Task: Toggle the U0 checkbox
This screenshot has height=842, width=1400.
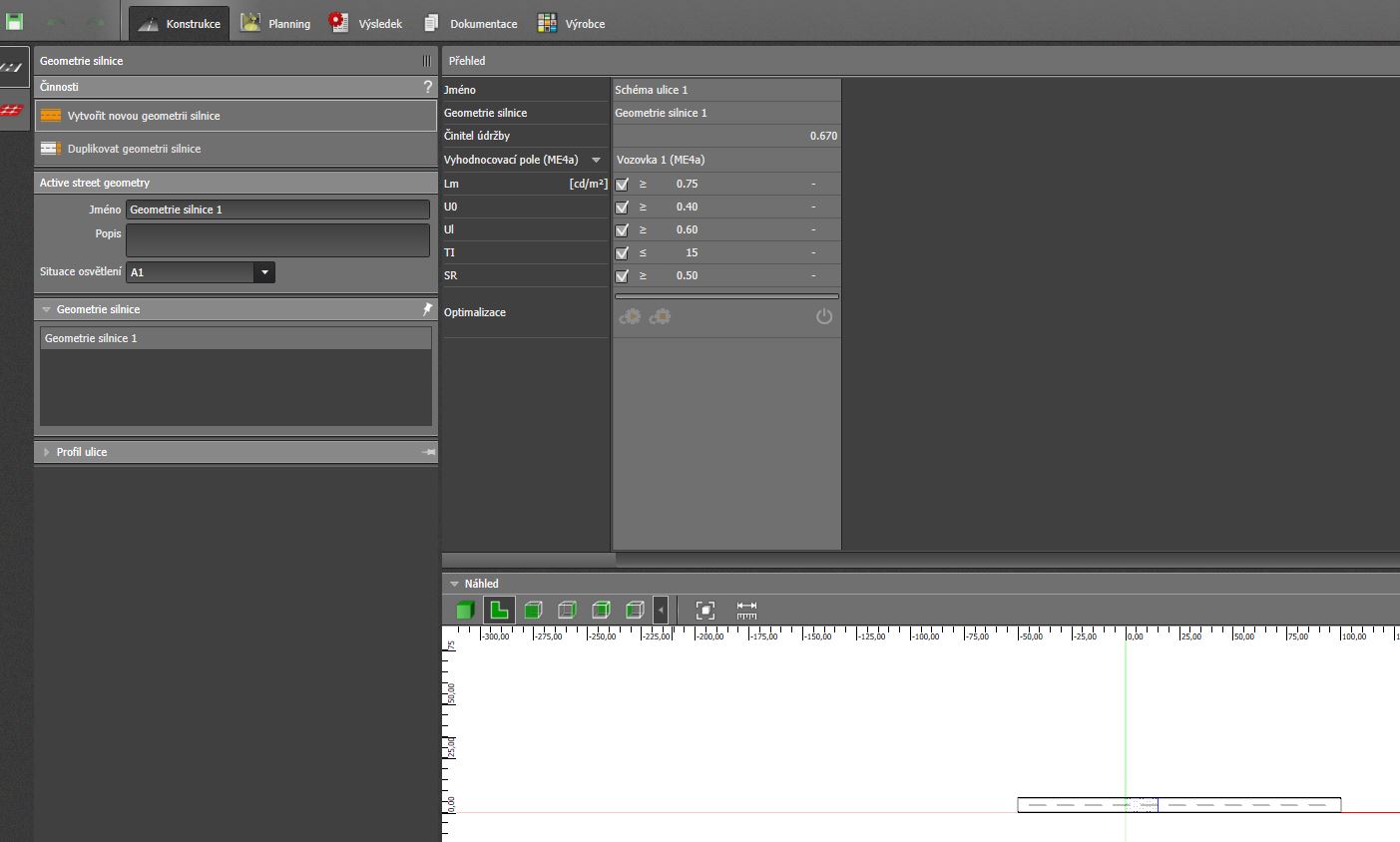Action: (623, 208)
